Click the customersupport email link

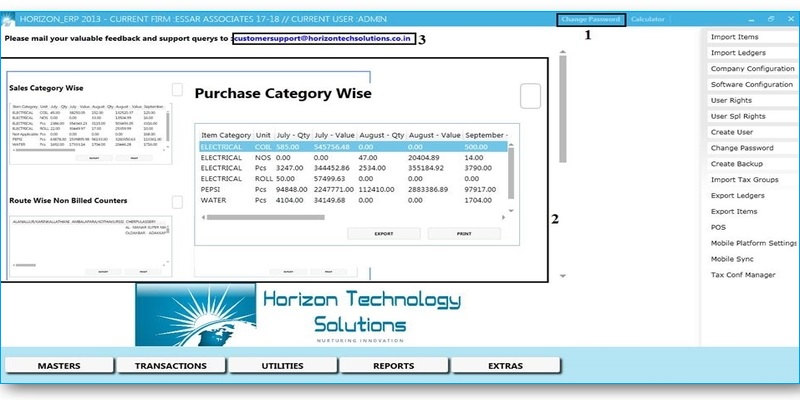[322, 39]
